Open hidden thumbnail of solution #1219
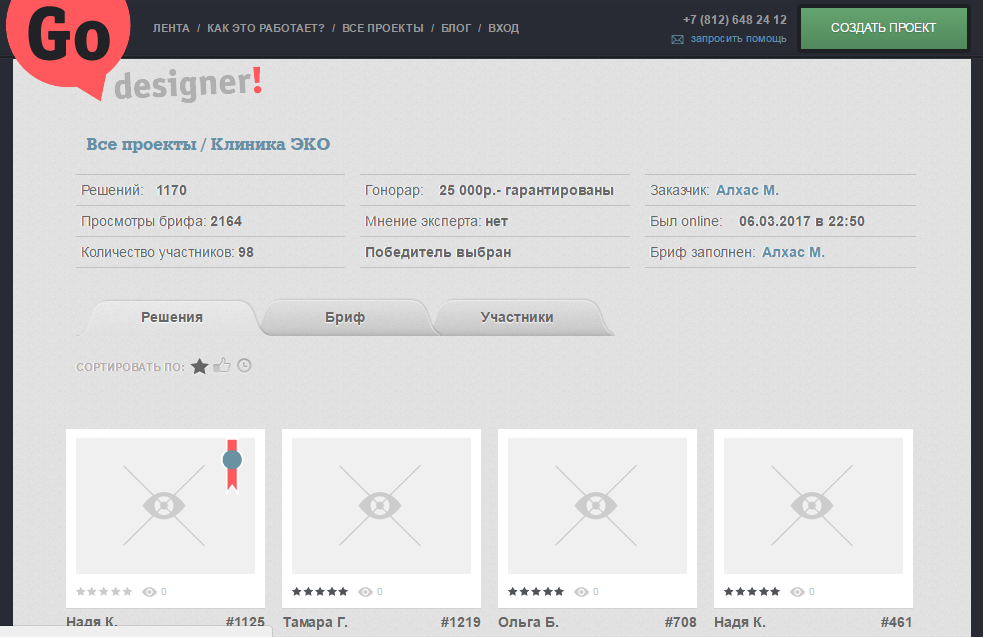984x638 pixels. point(382,506)
